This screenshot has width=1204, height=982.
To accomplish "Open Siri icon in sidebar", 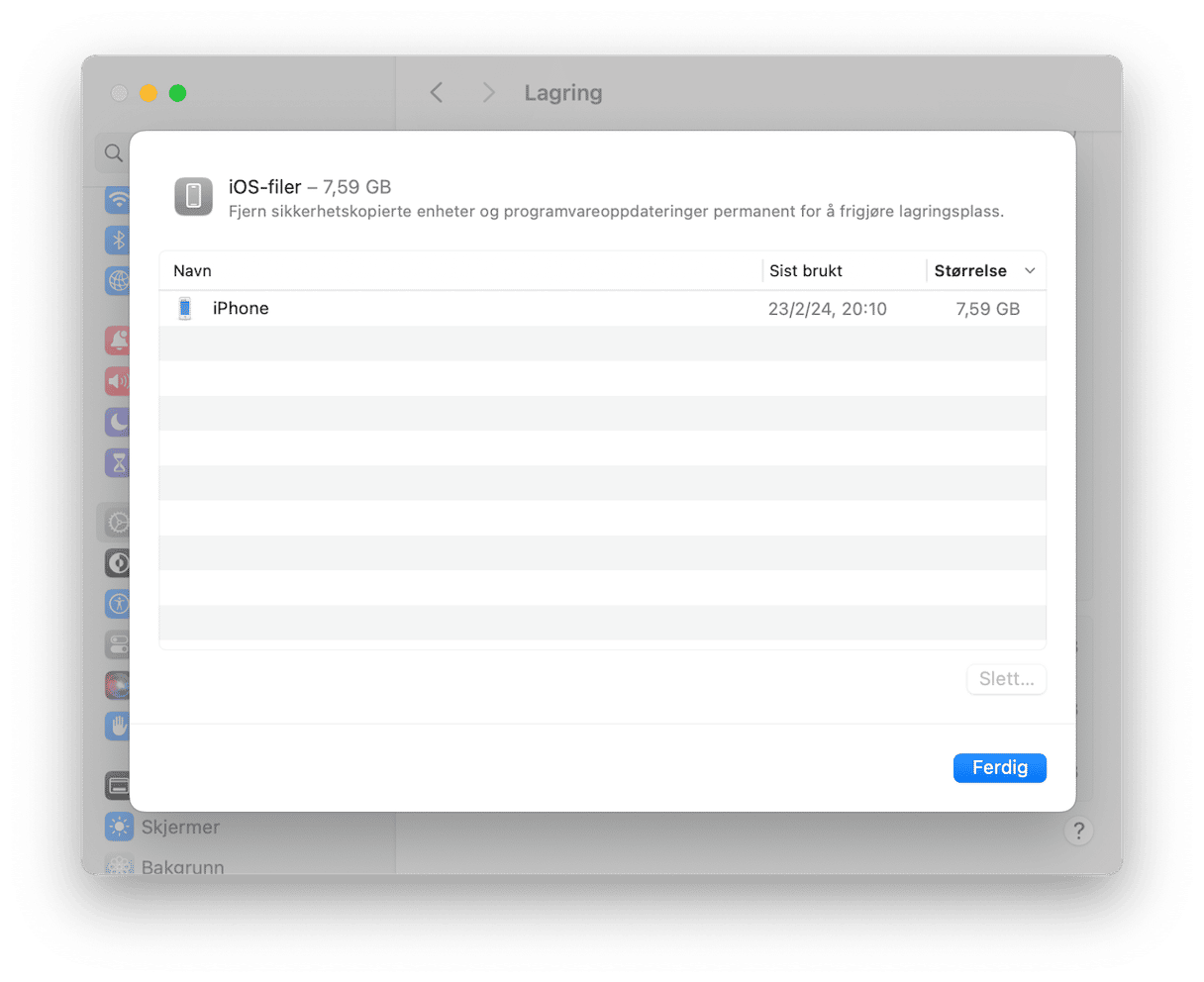I will [x=118, y=685].
